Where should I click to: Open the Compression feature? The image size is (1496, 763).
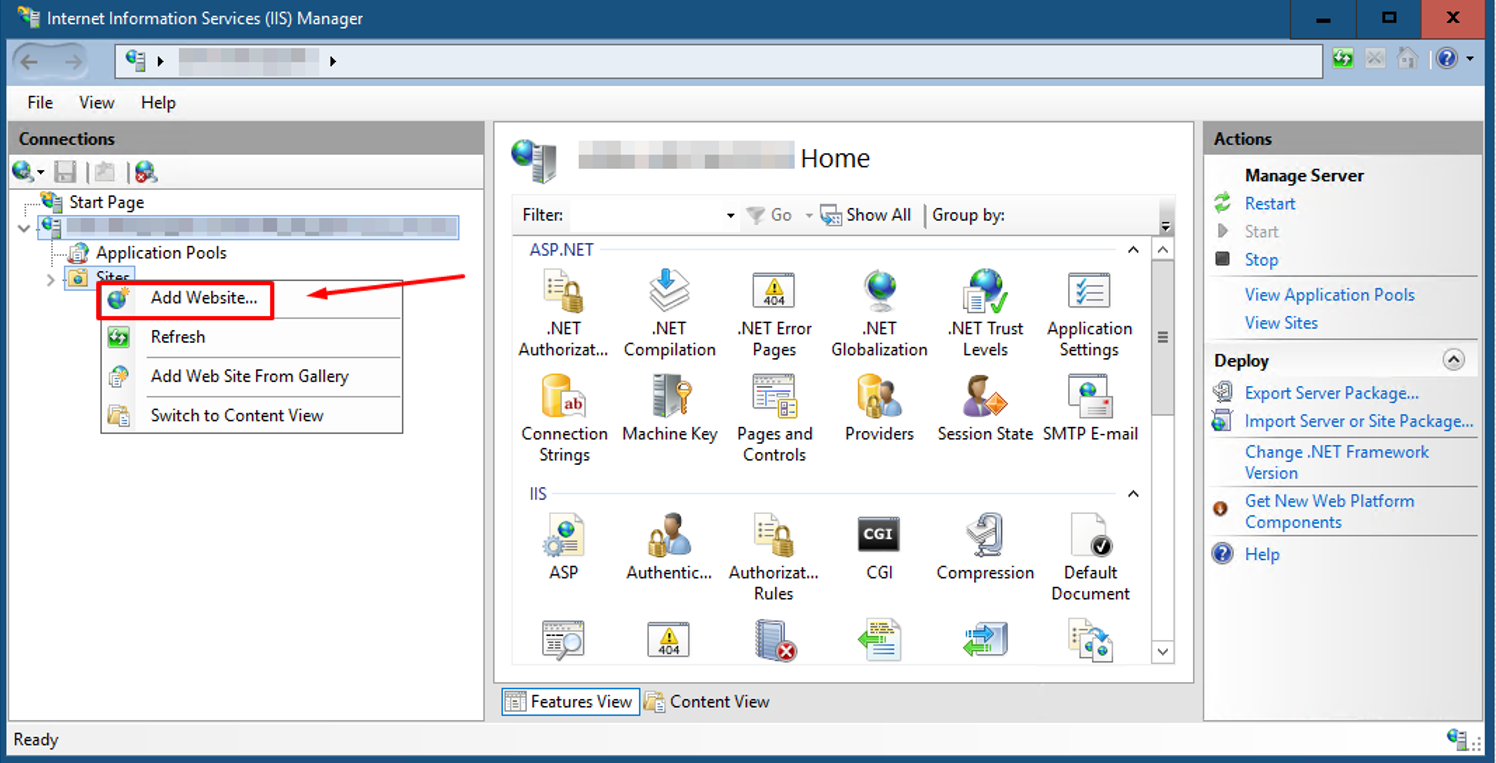[985, 547]
